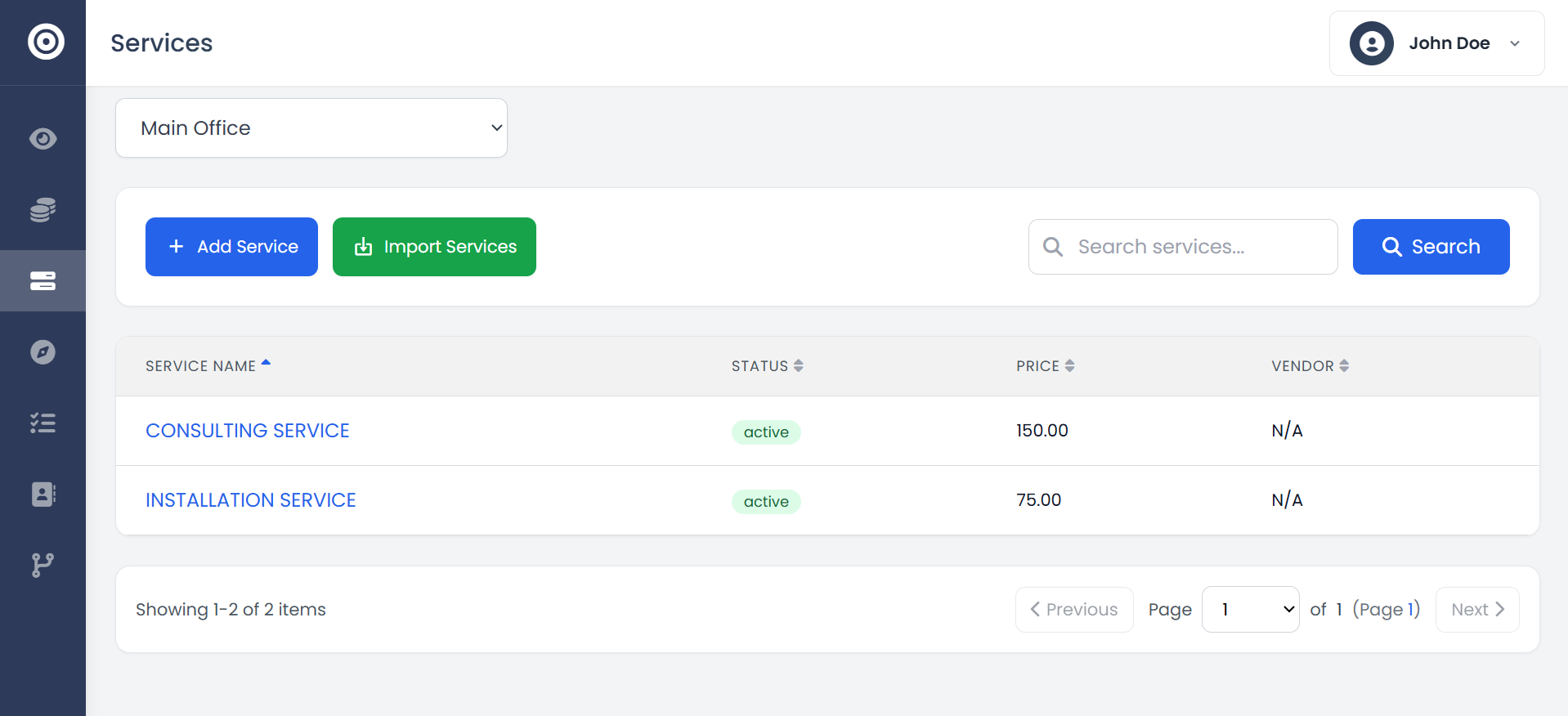Click the Add Service button
The width and height of the screenshot is (1568, 716).
(231, 247)
